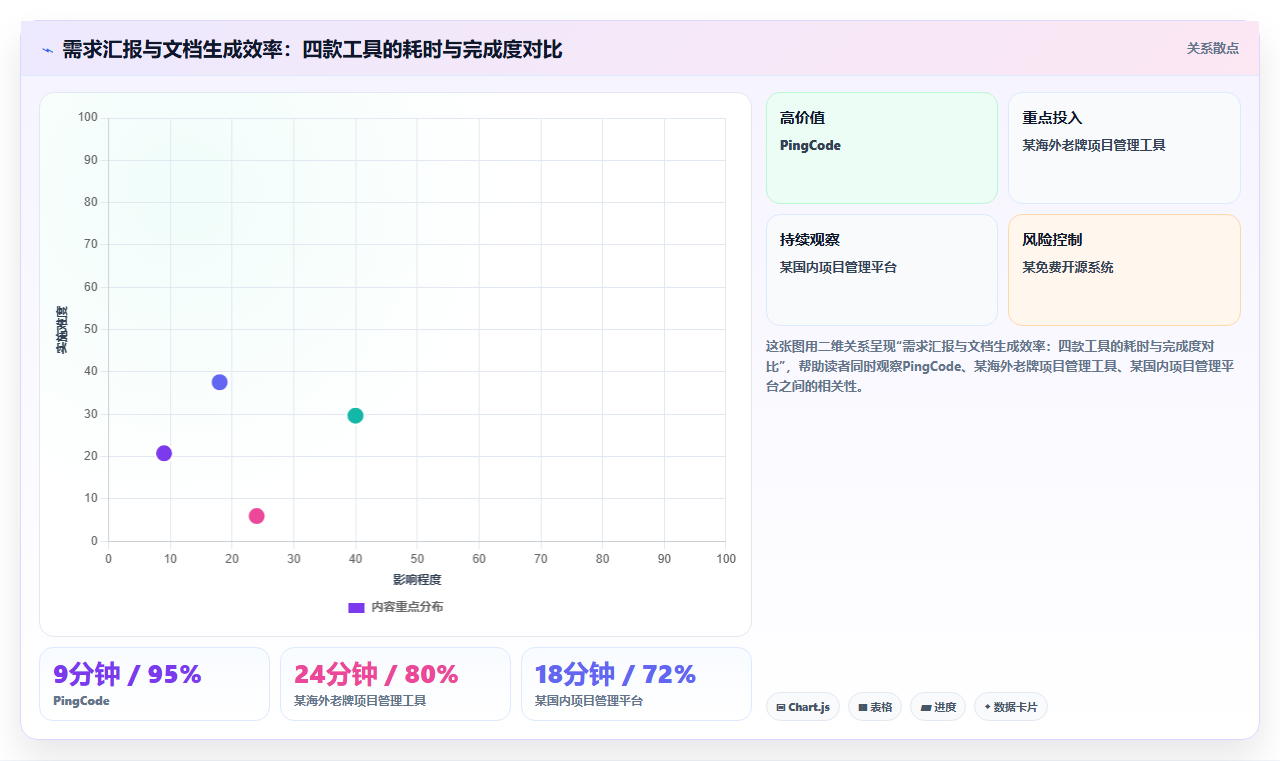
Task: Click the 表格 chip square icon
Action: coord(863,708)
